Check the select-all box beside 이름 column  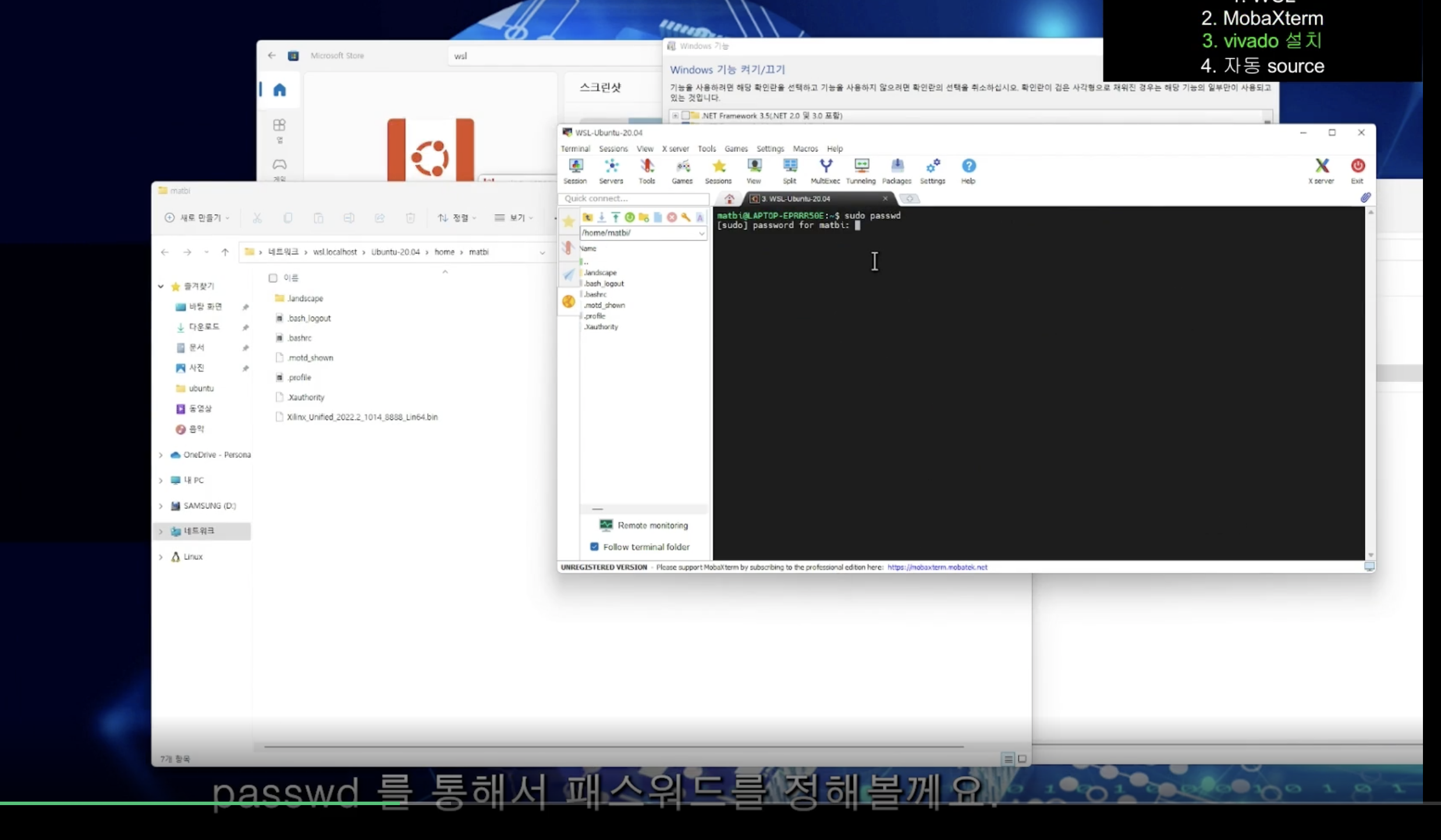[273, 278]
